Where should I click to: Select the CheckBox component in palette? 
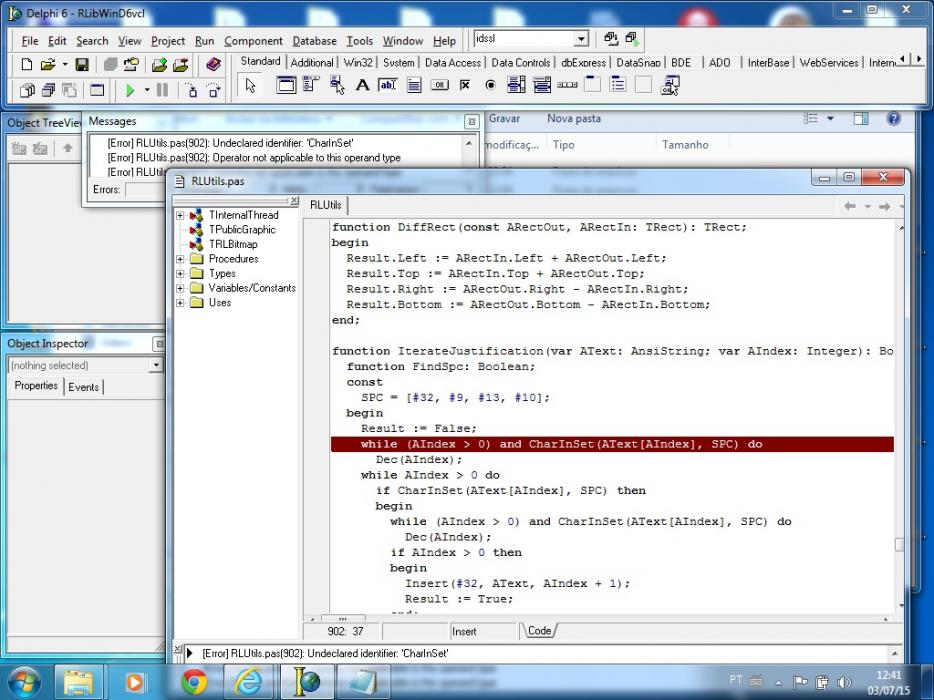[x=465, y=85]
